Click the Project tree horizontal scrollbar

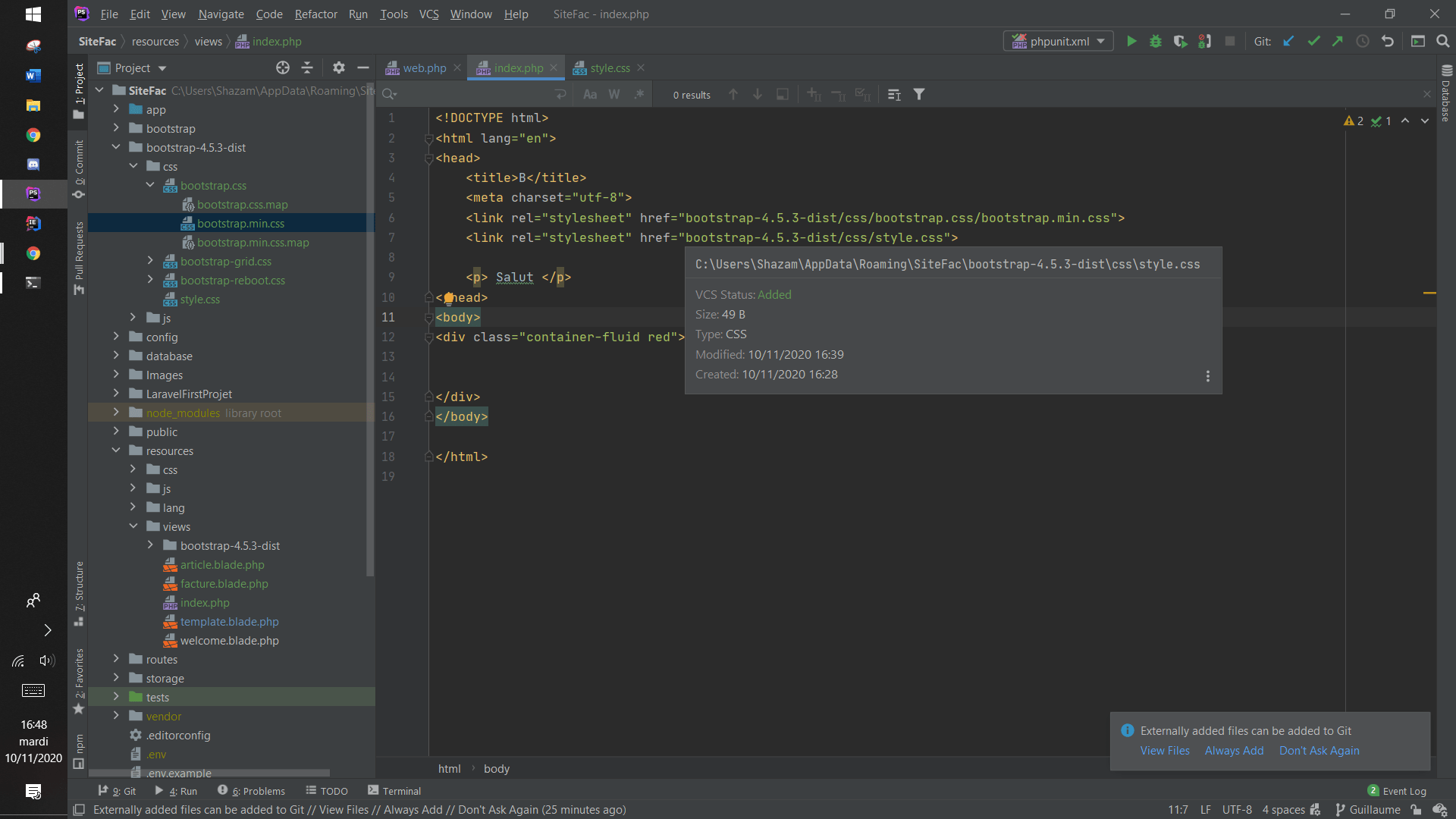pyautogui.click(x=209, y=773)
